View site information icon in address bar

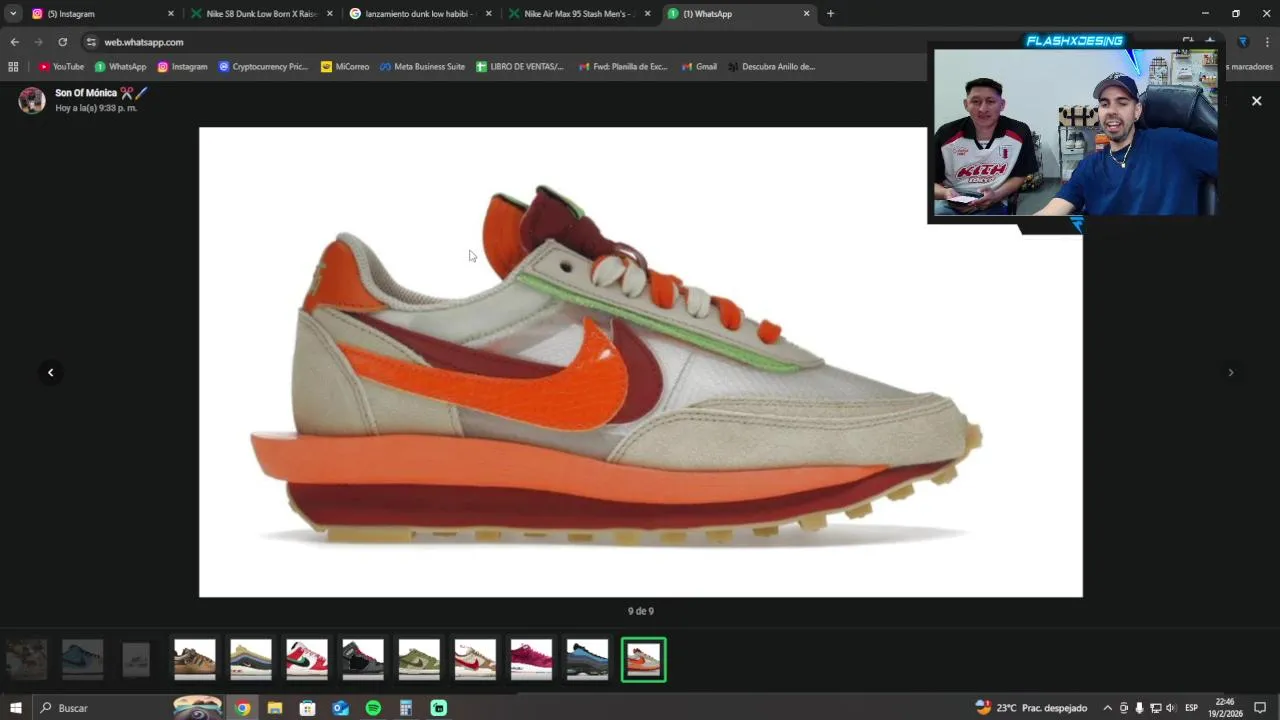point(91,42)
